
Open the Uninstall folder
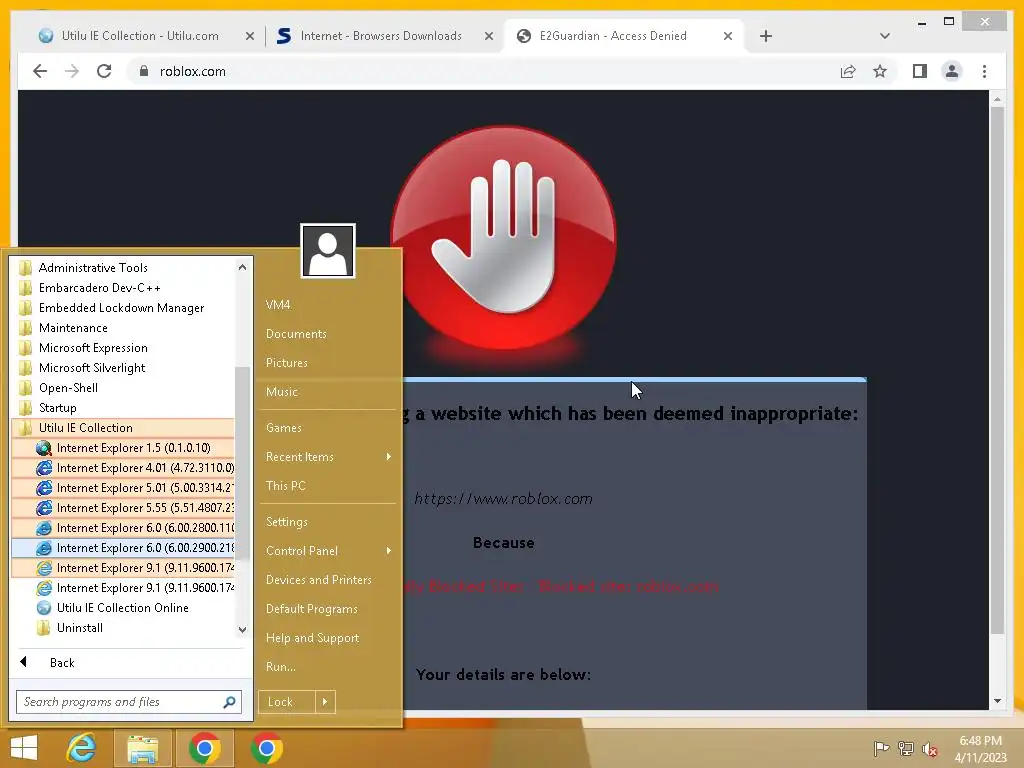pos(123,628)
